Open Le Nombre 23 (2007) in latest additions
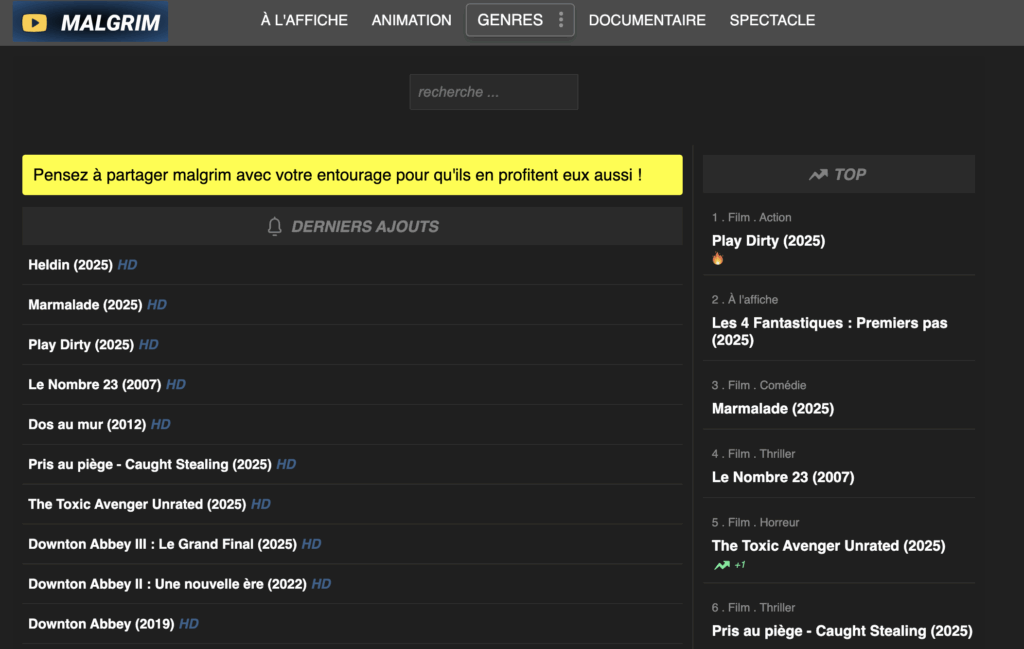 94,385
